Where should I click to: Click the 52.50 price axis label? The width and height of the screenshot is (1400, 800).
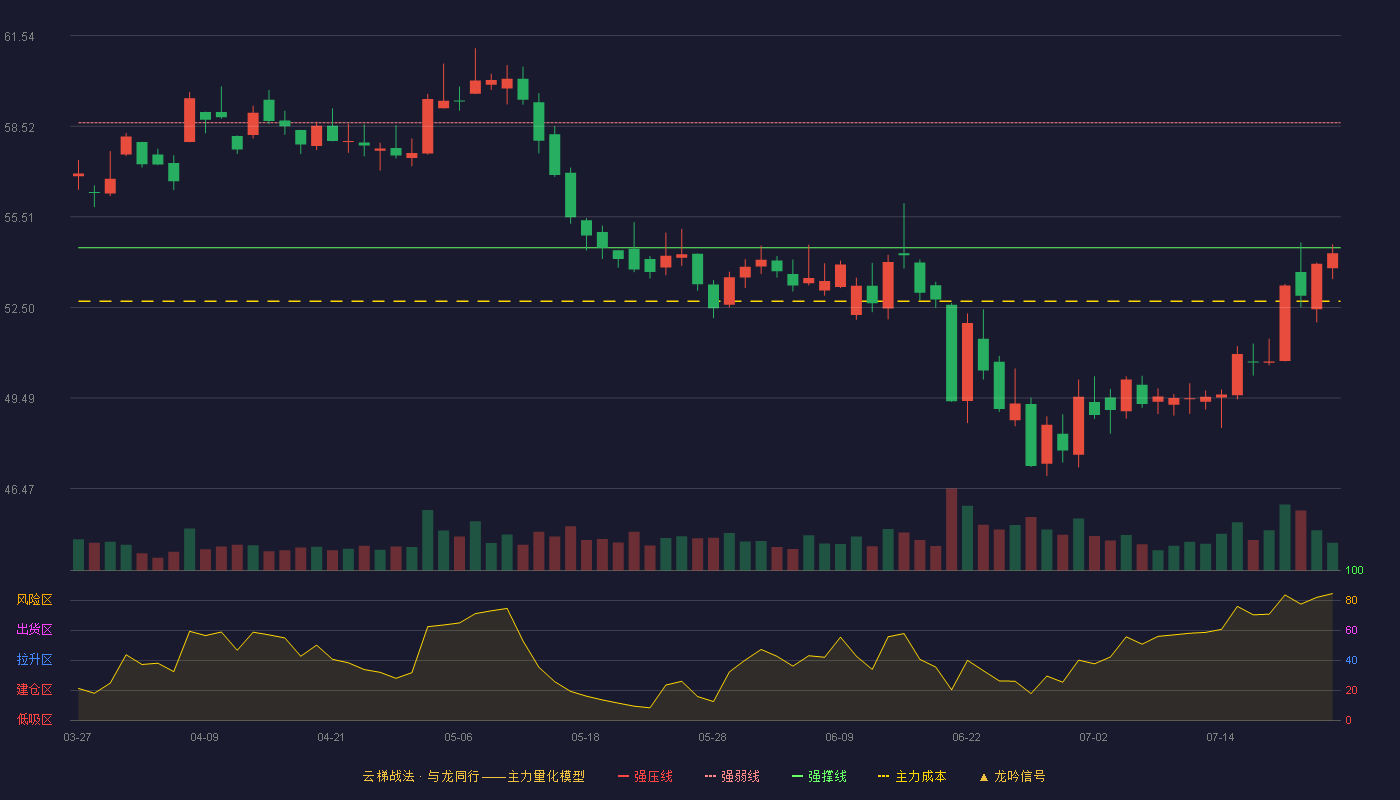point(19,309)
